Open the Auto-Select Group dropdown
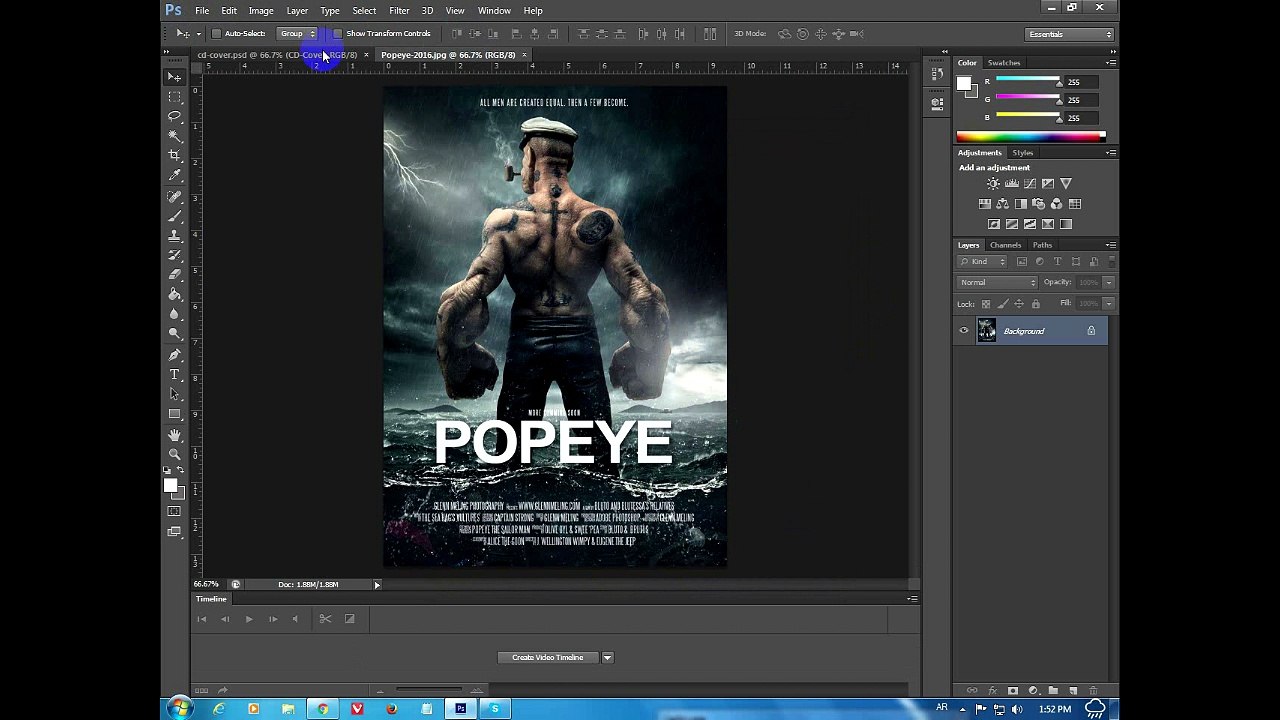Screen dimensions: 1280x720 [x=297, y=34]
